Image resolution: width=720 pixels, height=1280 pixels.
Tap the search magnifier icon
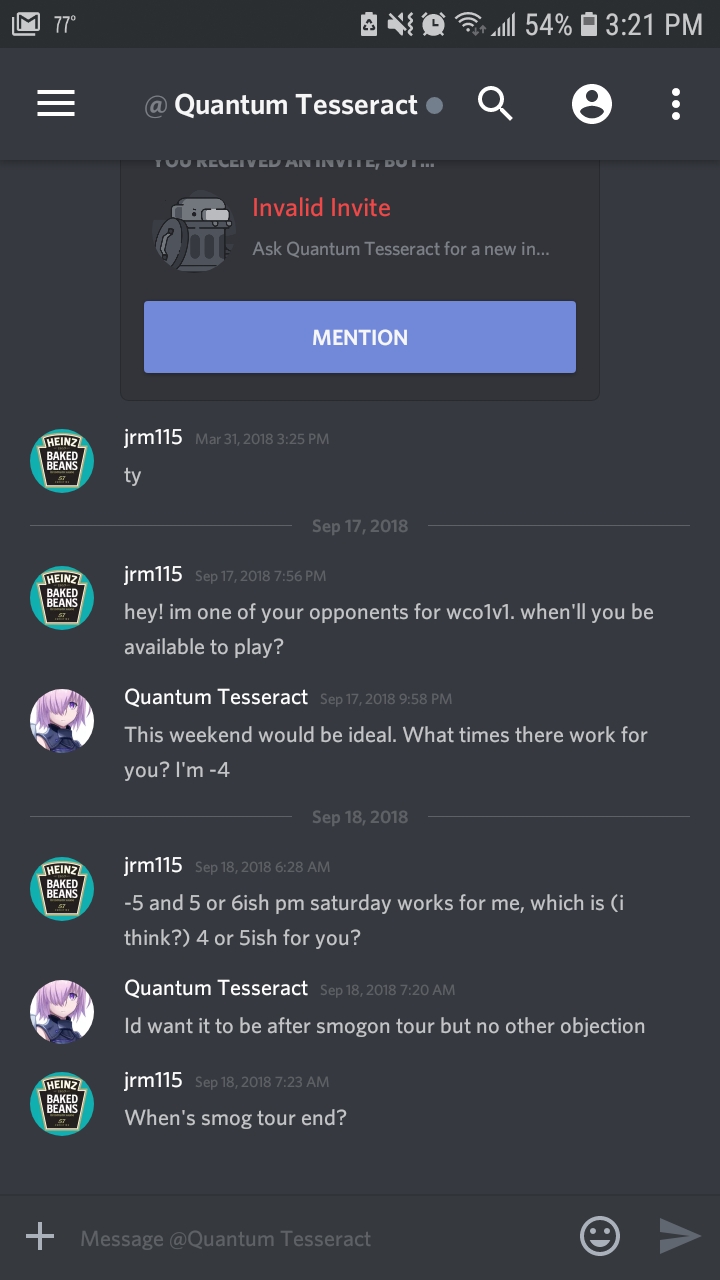(495, 104)
